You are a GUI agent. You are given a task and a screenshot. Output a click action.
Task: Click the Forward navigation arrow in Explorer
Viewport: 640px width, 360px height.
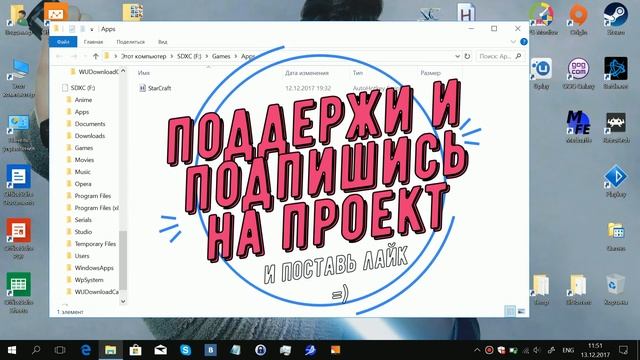(x=74, y=56)
